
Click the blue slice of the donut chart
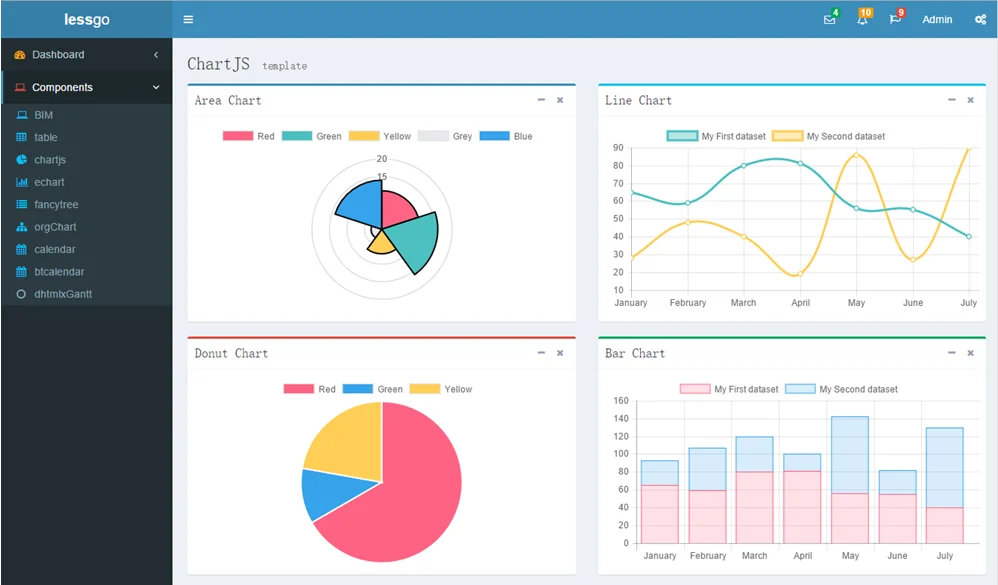pyautogui.click(x=331, y=493)
